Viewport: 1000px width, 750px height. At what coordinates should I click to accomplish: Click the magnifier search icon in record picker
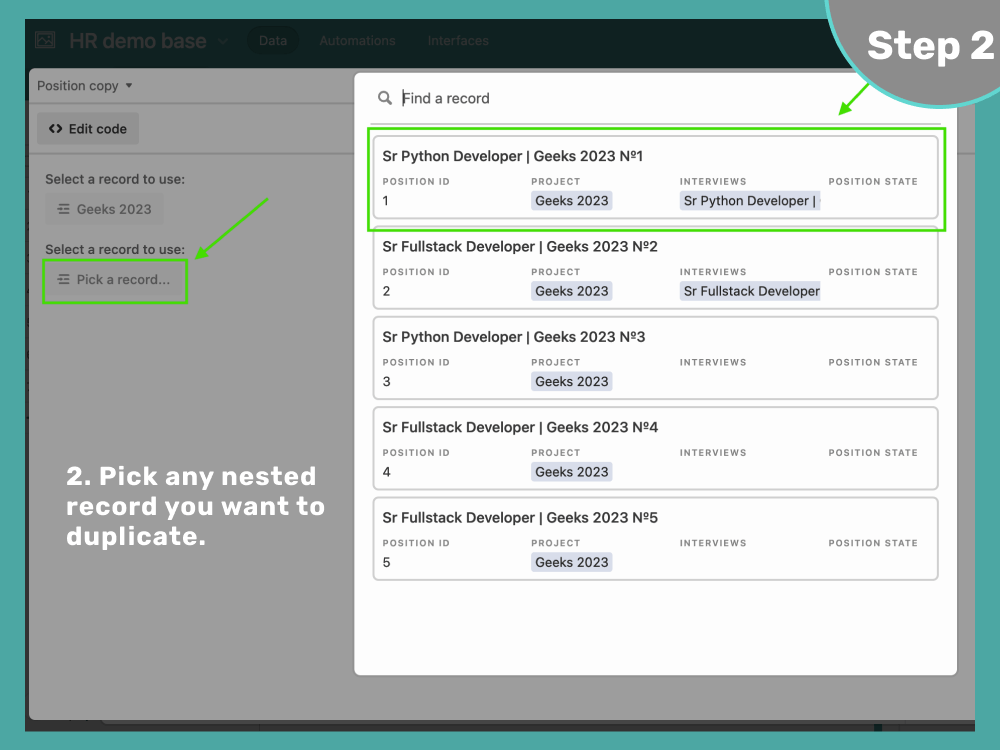click(385, 98)
